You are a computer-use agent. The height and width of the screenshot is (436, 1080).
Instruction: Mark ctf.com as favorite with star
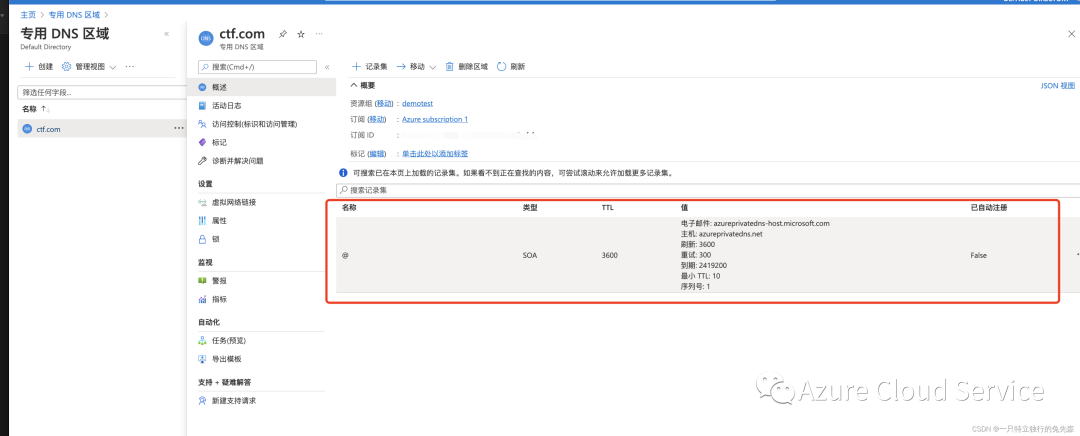[x=300, y=34]
